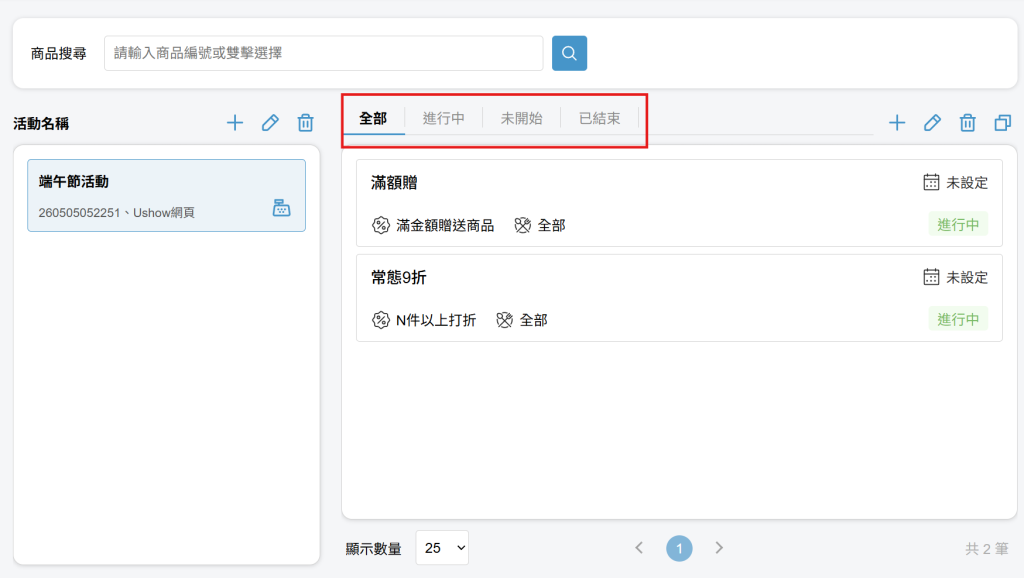The width and height of the screenshot is (1024, 578).
Task: Switch to the 進行中 tab
Action: pos(443,118)
